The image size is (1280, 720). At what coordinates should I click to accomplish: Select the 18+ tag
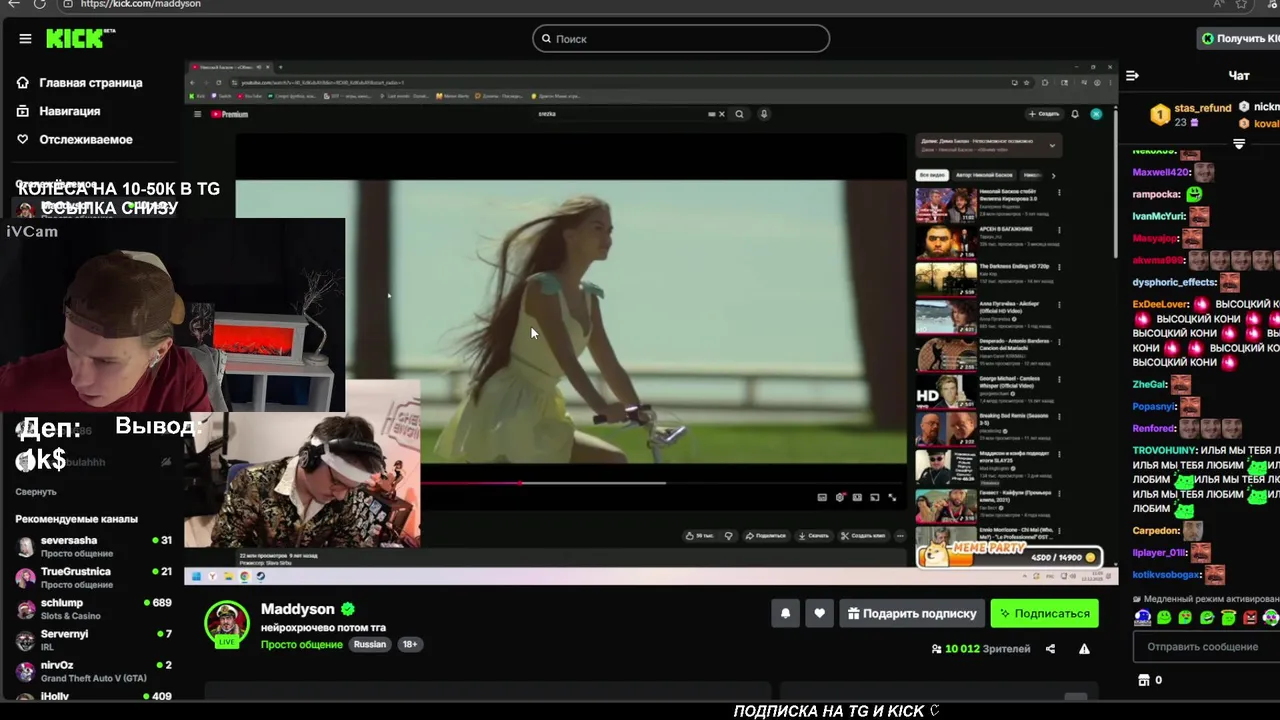point(409,645)
